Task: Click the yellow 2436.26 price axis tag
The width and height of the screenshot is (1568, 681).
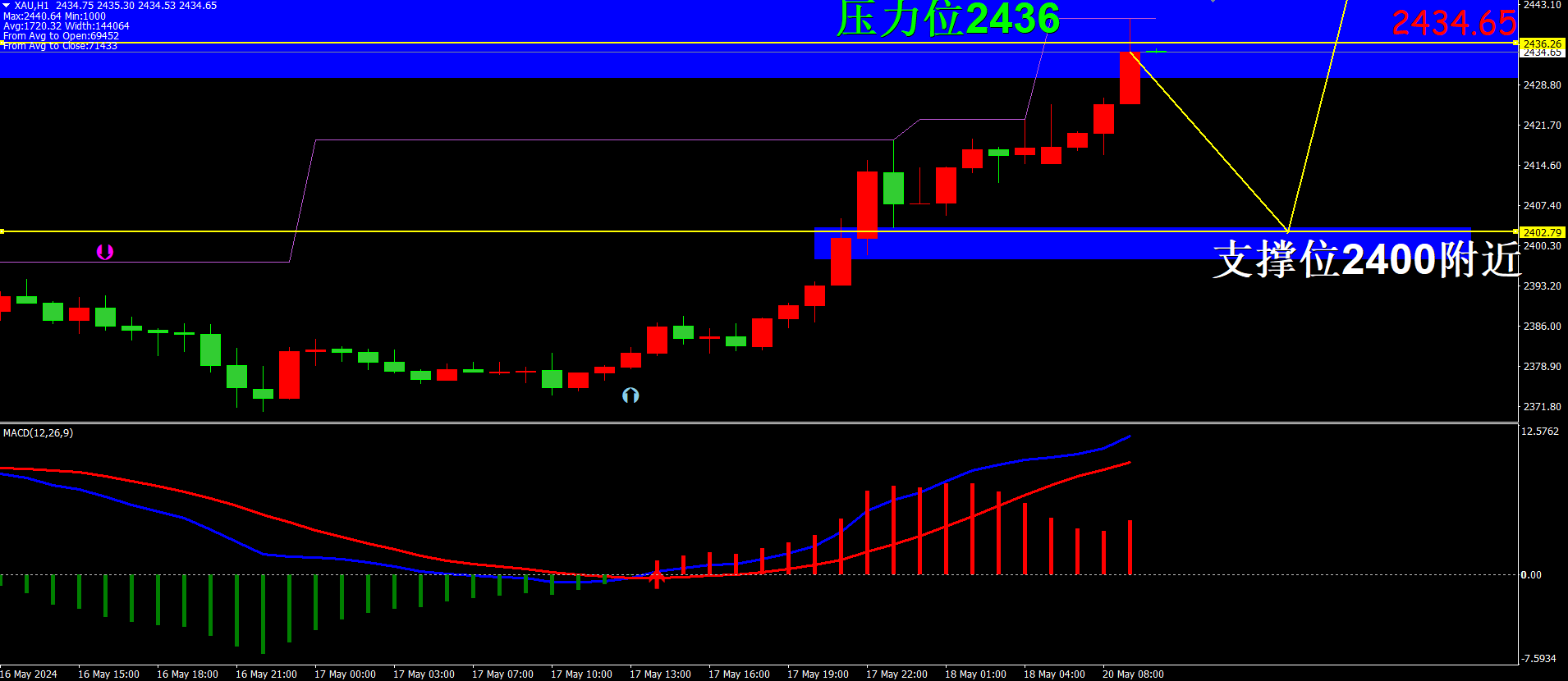Action: click(1541, 43)
